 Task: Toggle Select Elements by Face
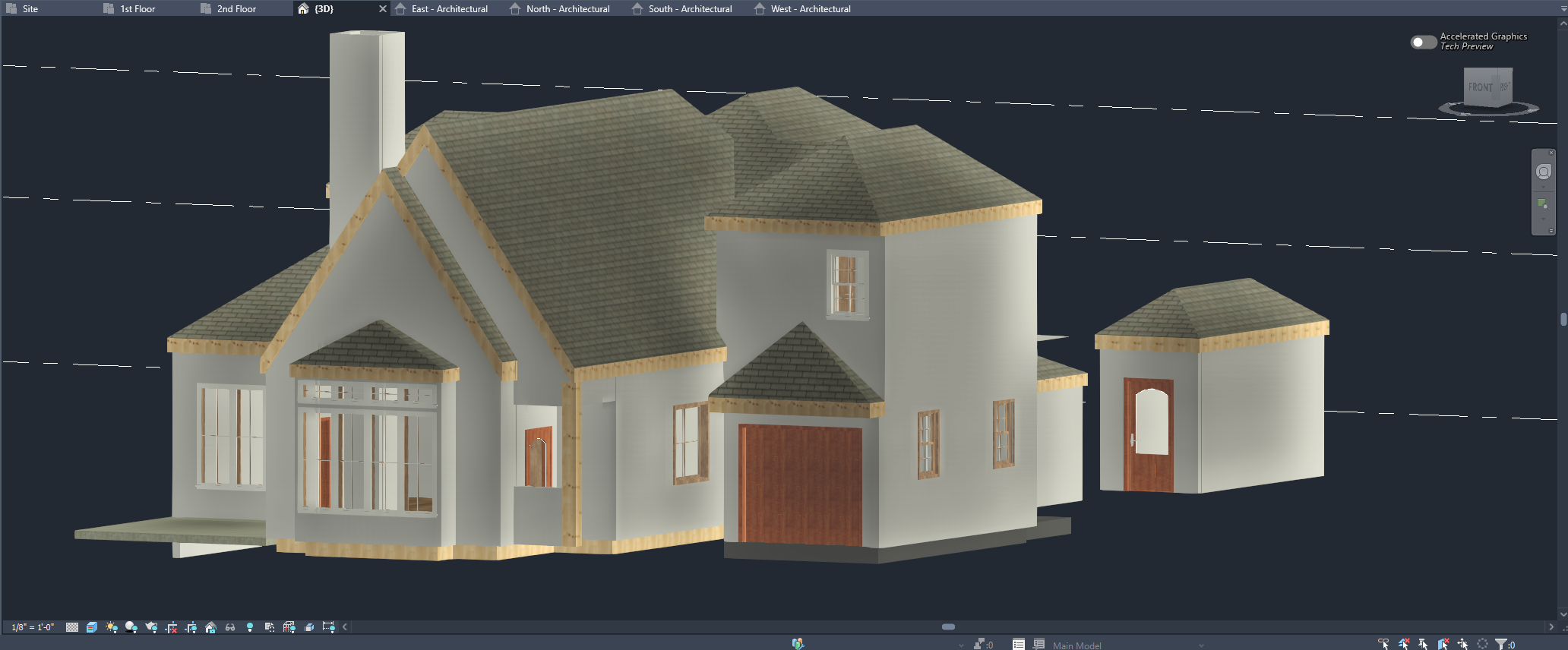click(1443, 644)
